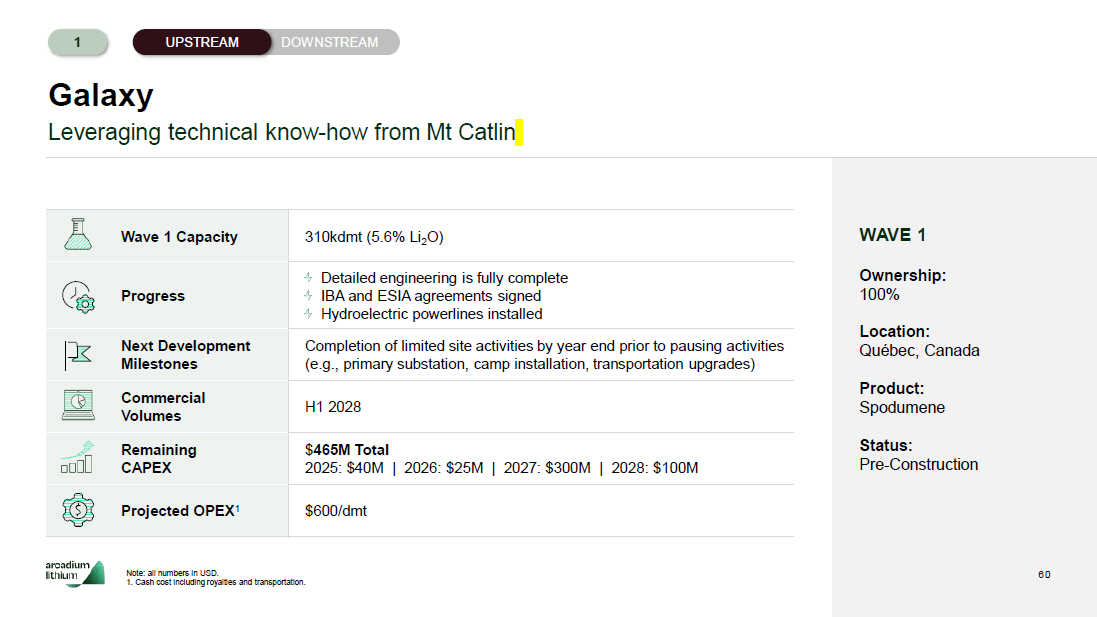
Task: Click the clock and gear Progress icon
Action: pyautogui.click(x=78, y=296)
